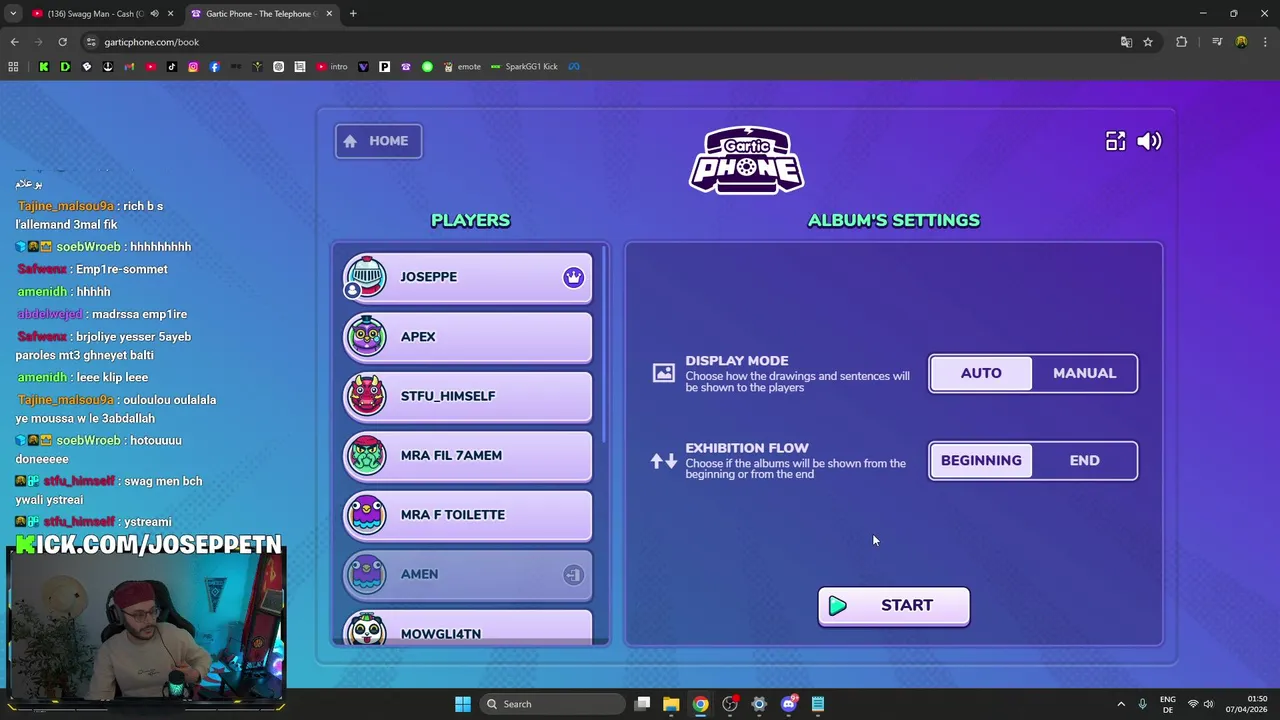Return to lobby with the HOME button
Screen dimensions: 1280x720
[378, 141]
